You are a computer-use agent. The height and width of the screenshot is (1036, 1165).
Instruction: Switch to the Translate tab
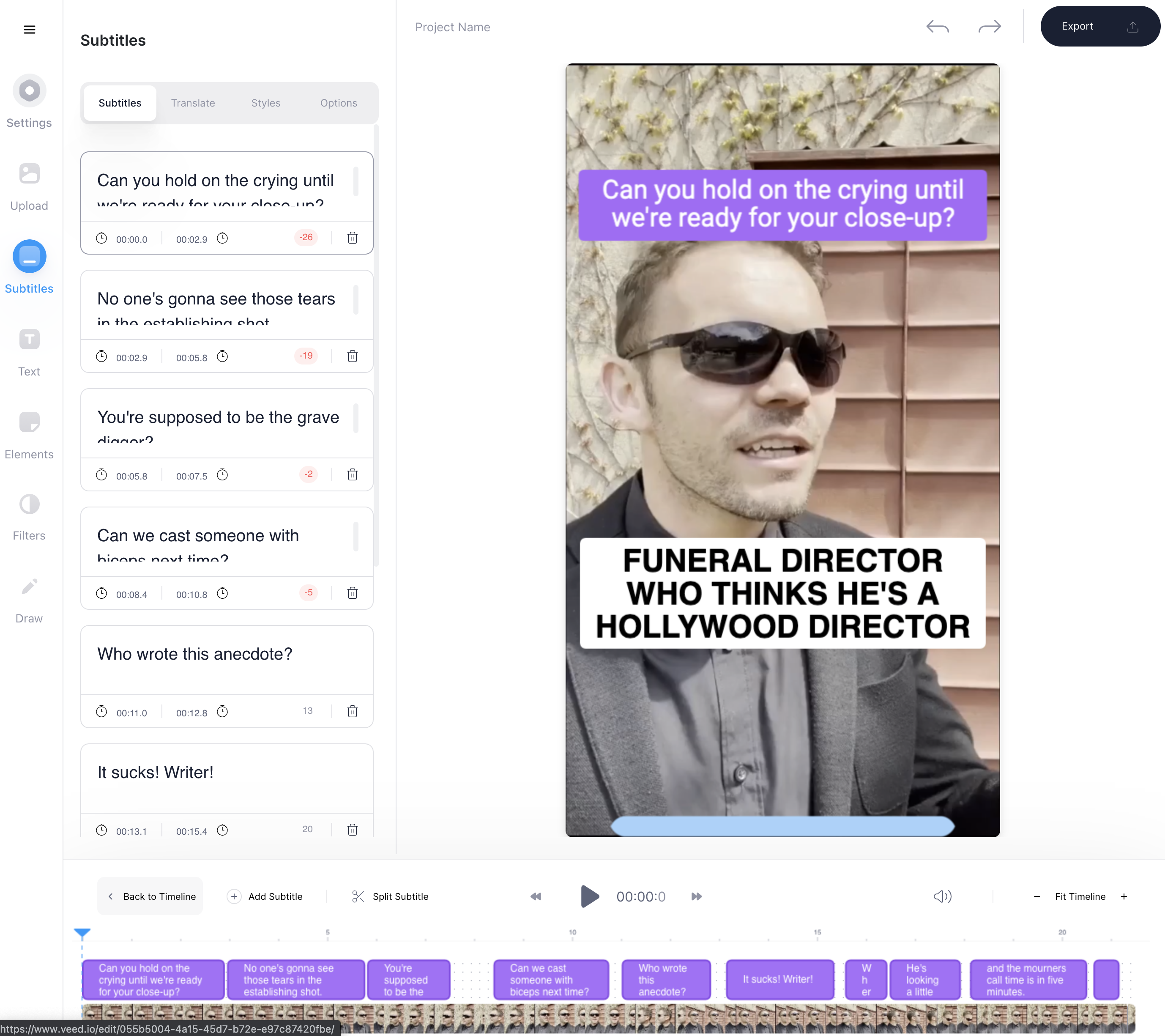[193, 103]
